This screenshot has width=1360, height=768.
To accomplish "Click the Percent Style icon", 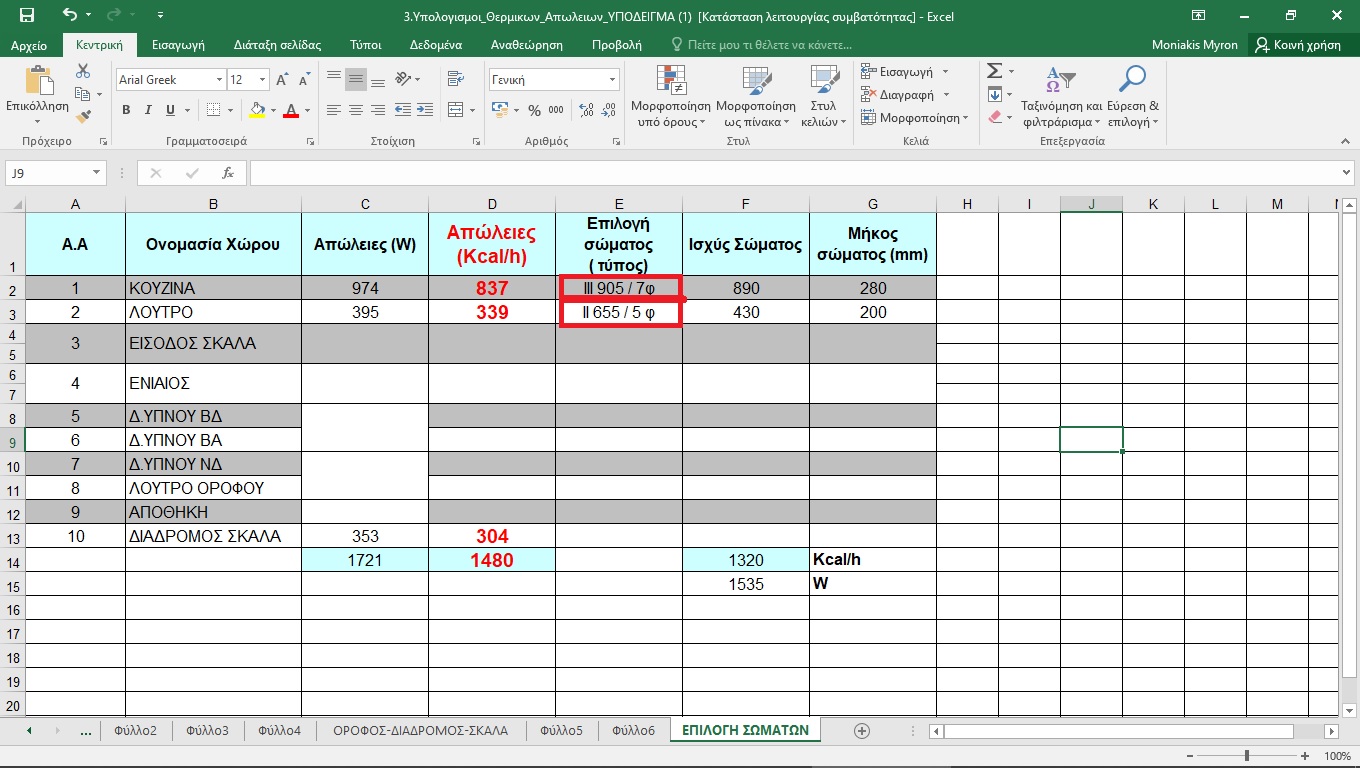I will [x=534, y=110].
